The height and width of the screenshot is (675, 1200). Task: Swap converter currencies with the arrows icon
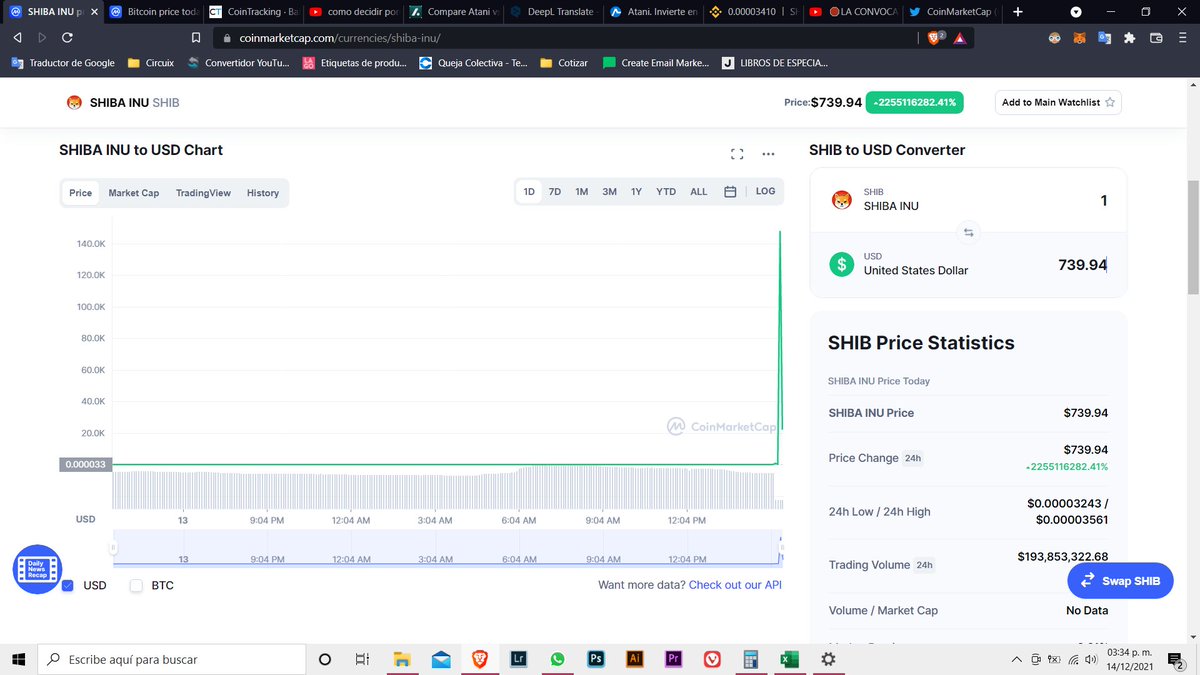(968, 233)
